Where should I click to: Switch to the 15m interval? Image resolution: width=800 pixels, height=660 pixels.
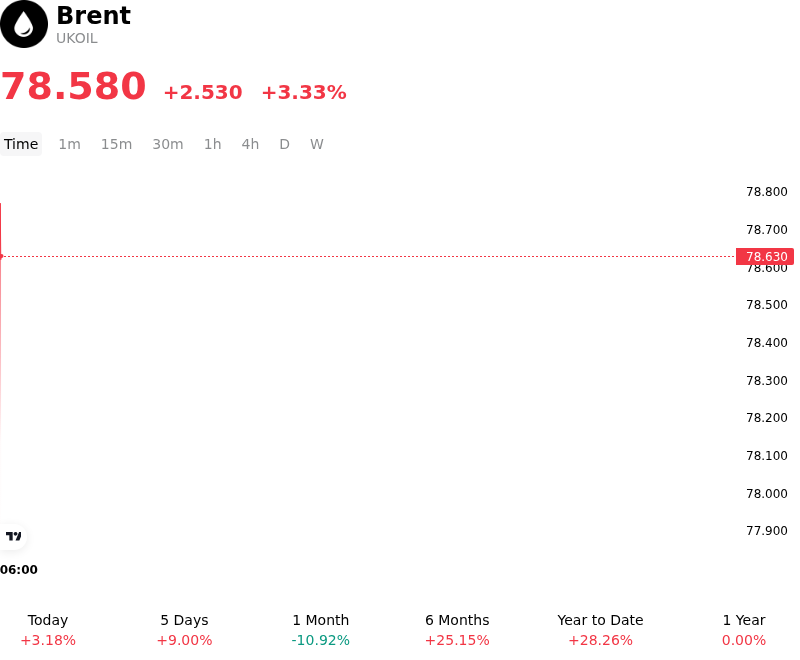[116, 144]
